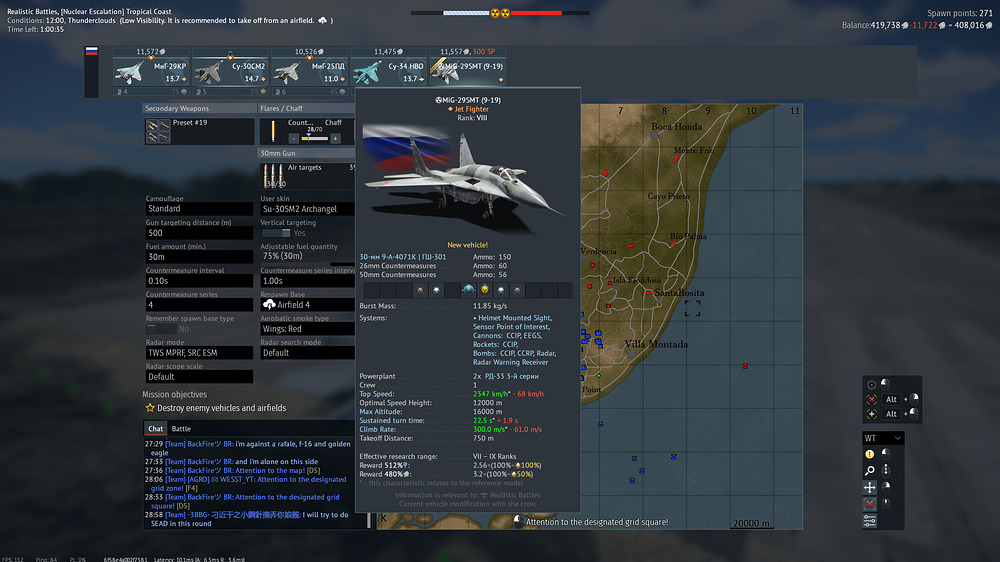Switch to the Battle chat tab
This screenshot has height=562, width=1000.
pos(181,429)
